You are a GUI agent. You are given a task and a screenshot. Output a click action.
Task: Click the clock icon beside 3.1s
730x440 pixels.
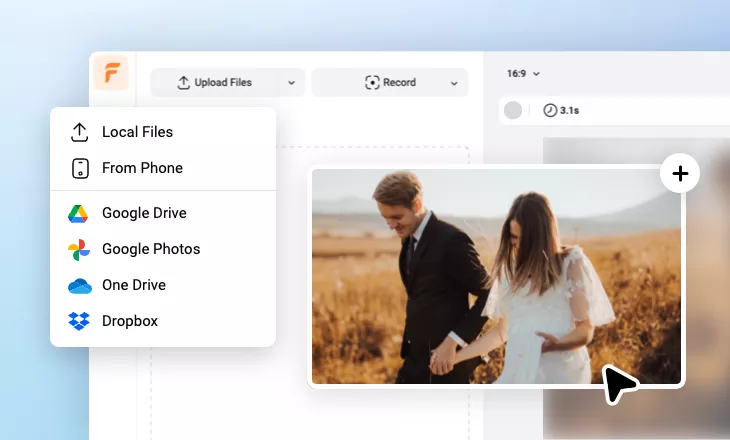click(550, 110)
